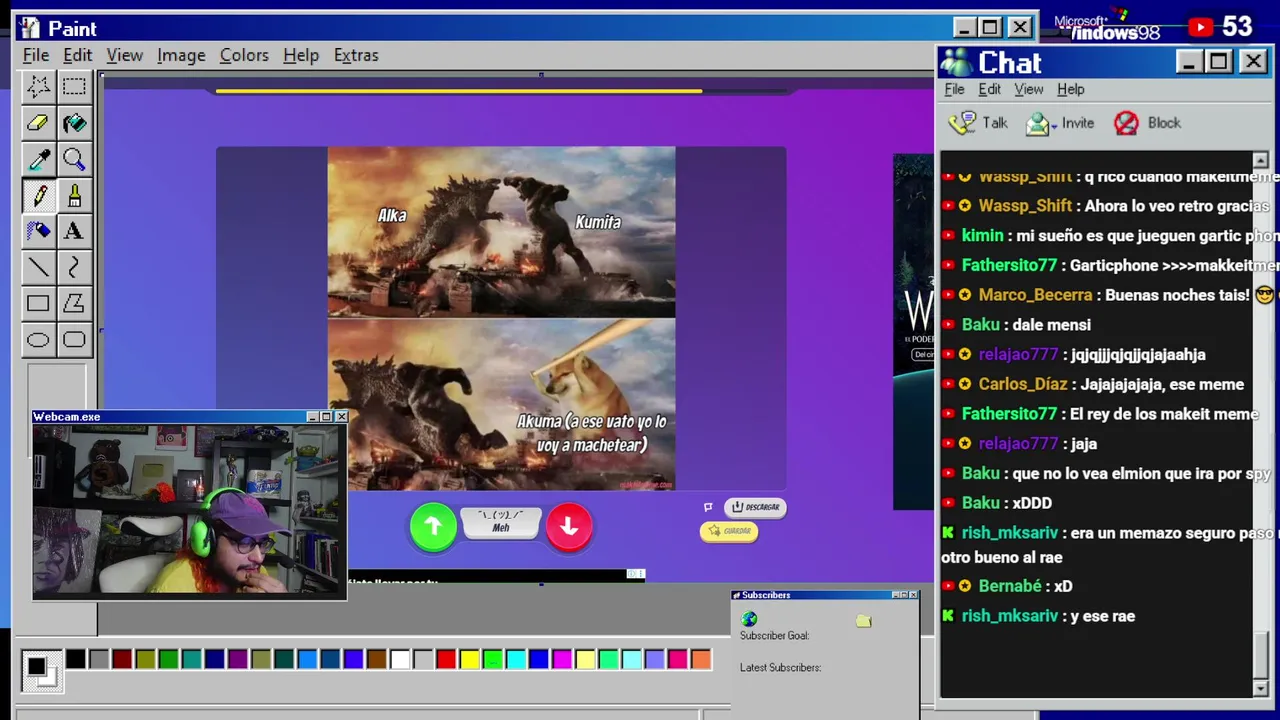Open the Edit menu in Chat window
1280x720 pixels.
click(x=989, y=89)
